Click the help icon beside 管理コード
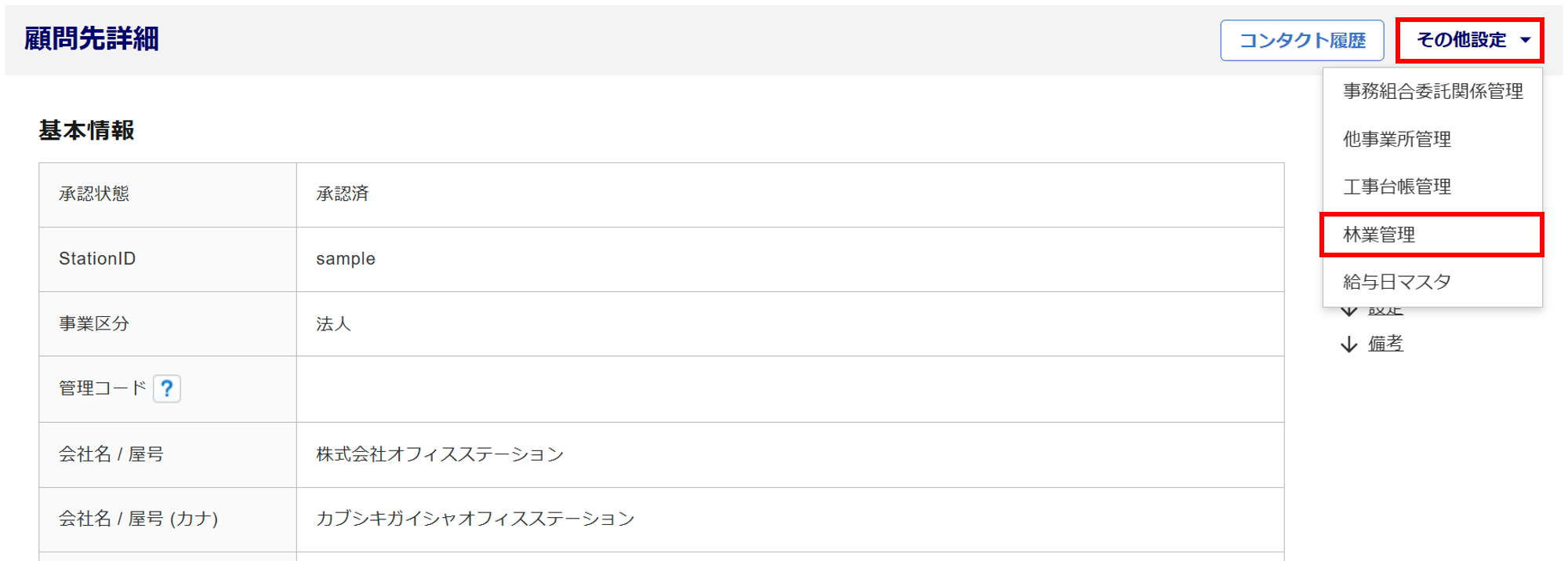1568x561 pixels. click(x=166, y=388)
